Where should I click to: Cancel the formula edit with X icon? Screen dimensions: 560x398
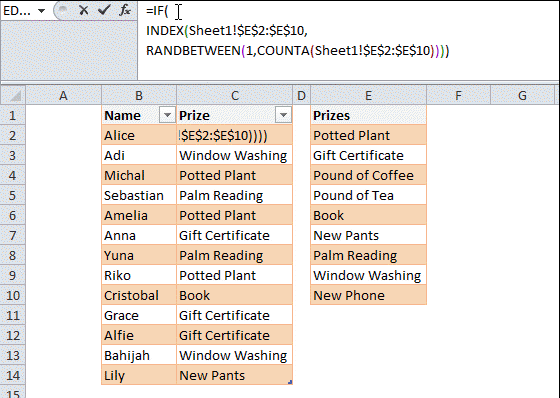84,10
